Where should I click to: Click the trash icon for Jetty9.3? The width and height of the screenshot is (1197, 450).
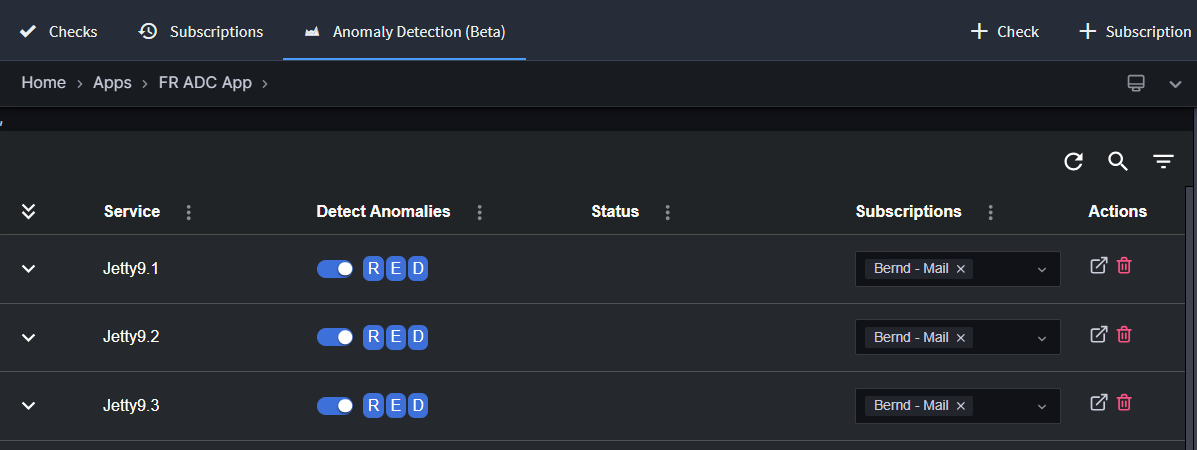[1124, 403]
